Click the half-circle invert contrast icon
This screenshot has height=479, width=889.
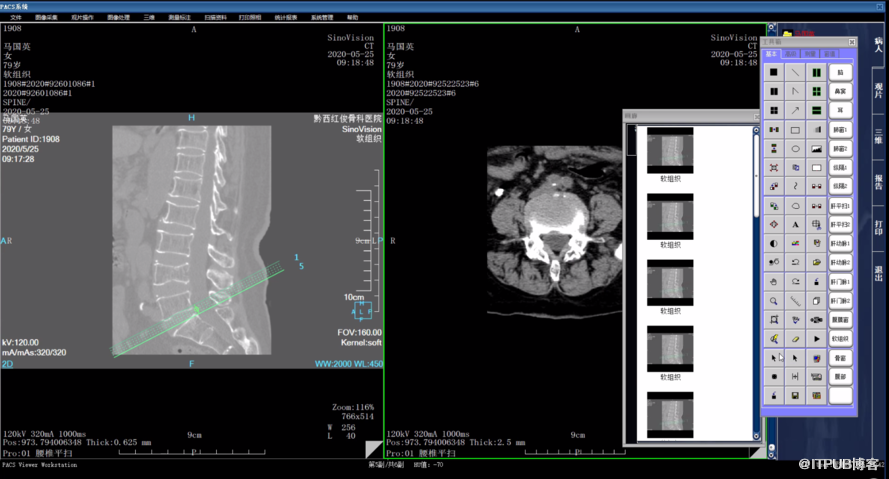pyautogui.click(x=774, y=244)
